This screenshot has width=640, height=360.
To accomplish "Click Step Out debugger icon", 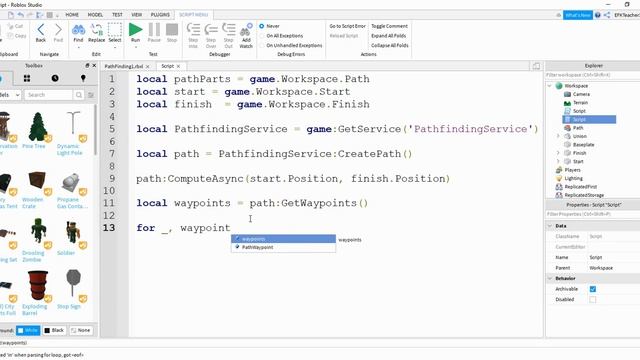I will 229,29.
